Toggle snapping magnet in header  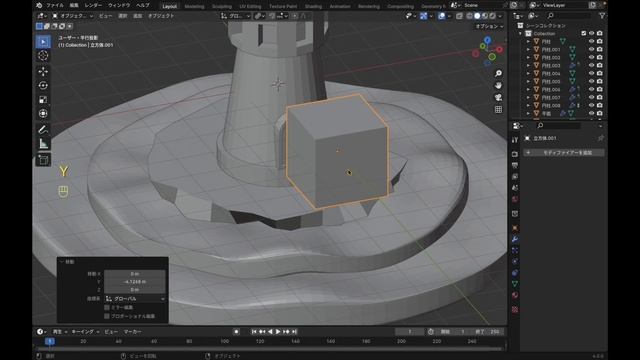coord(272,16)
